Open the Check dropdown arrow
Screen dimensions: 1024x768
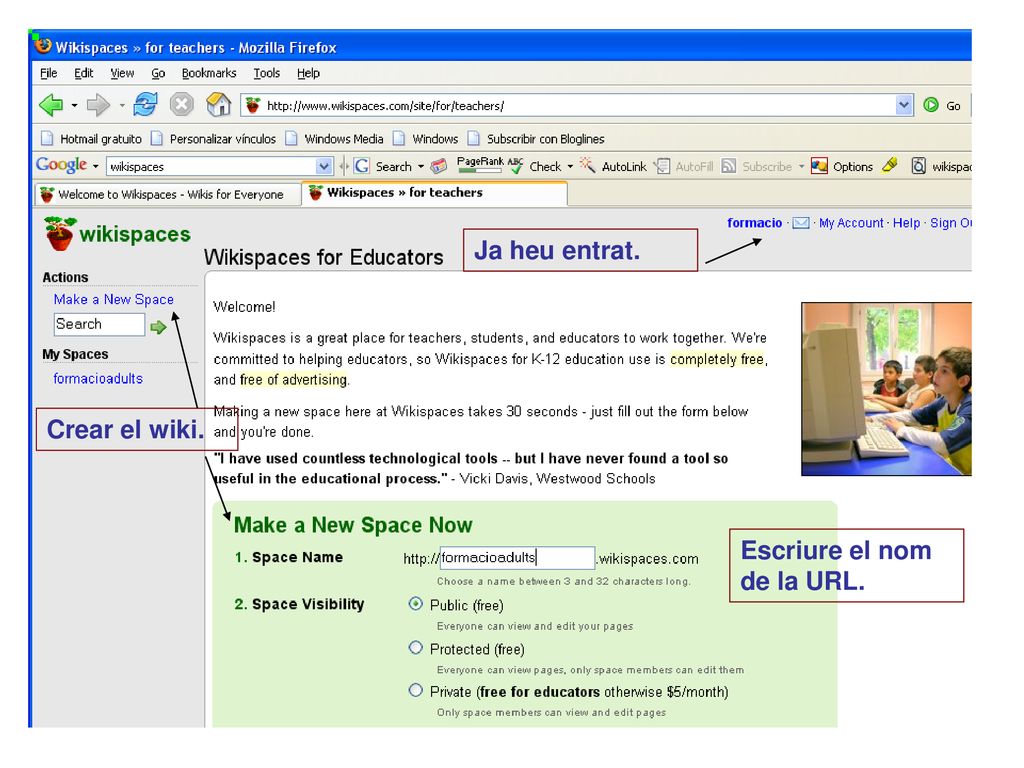coord(570,167)
